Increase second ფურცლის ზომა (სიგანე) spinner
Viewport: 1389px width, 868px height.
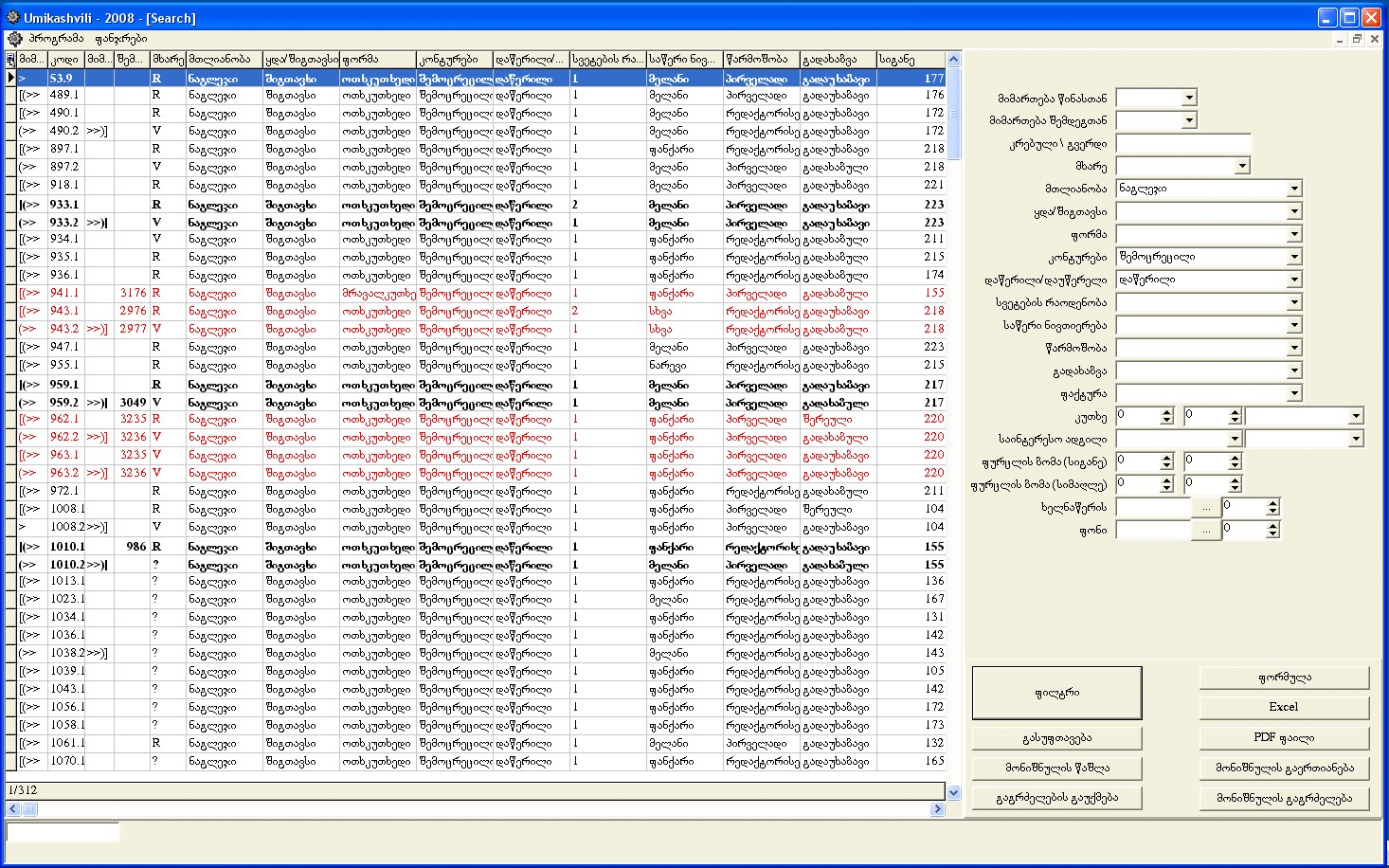click(1235, 458)
